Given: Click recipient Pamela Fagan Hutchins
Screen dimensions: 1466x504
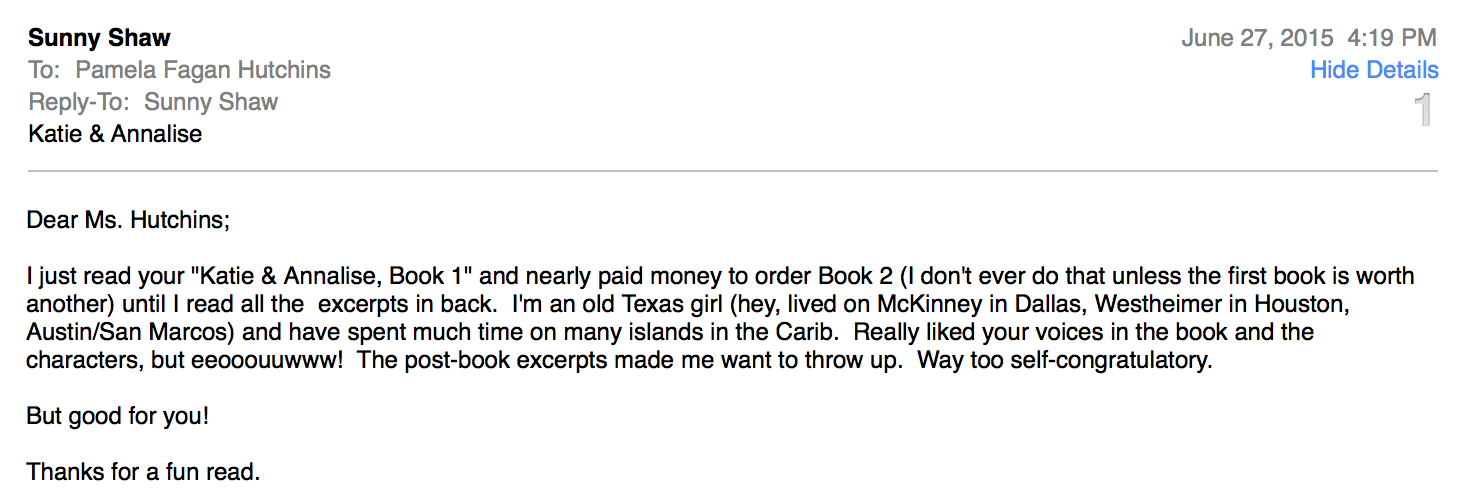Looking at the screenshot, I should tap(203, 70).
